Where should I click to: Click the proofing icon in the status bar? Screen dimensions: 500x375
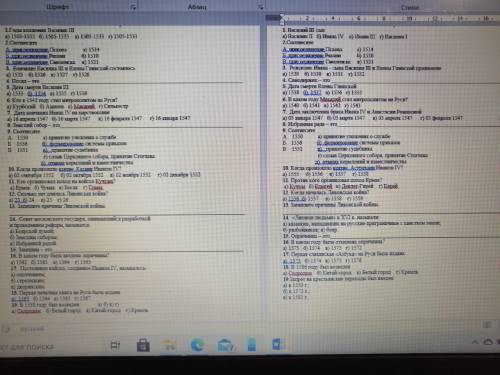6,329
